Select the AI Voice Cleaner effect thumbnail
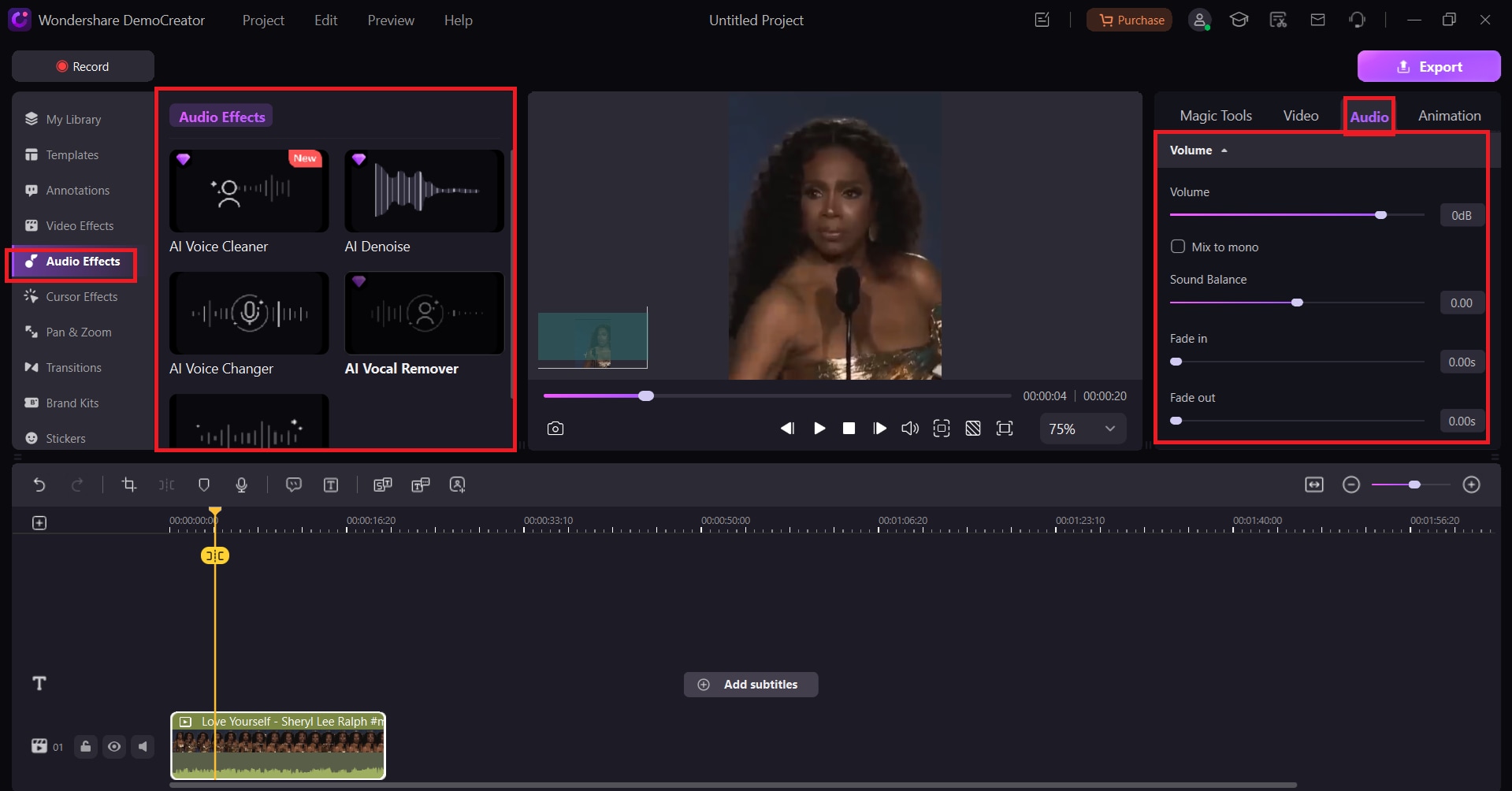The height and width of the screenshot is (791, 1512). (249, 191)
